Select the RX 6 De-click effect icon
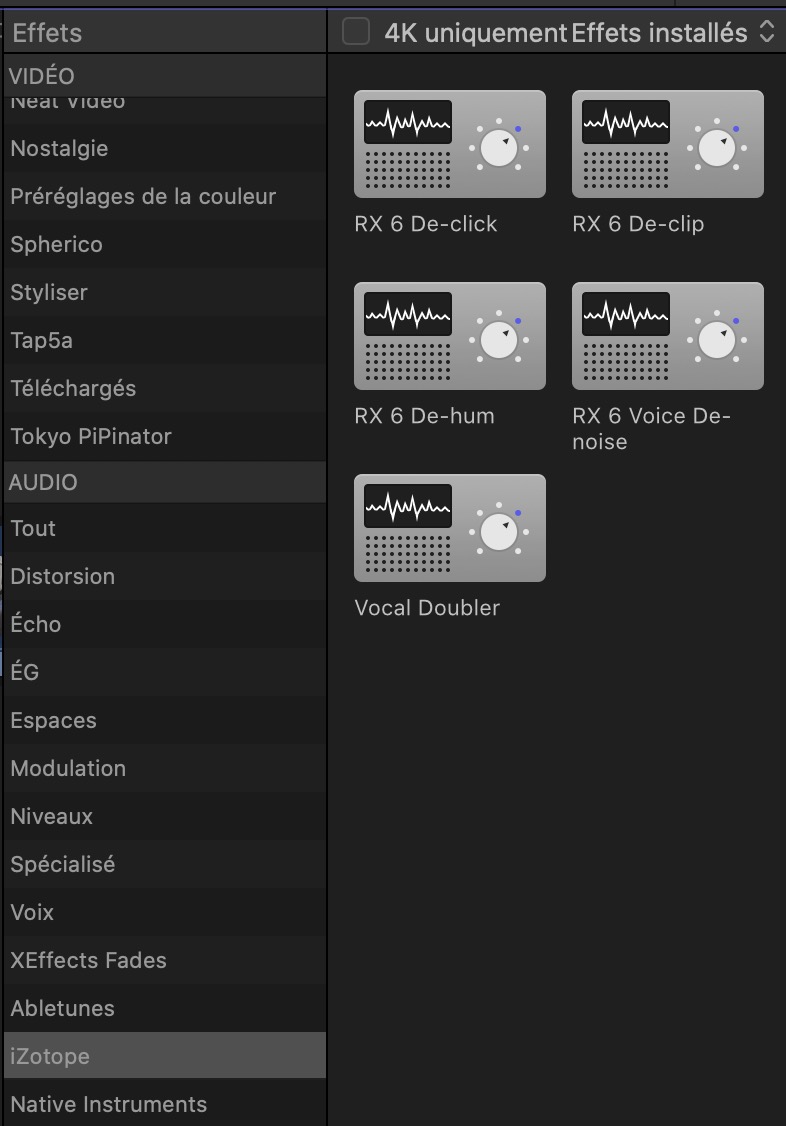The image size is (786, 1126). 449,144
